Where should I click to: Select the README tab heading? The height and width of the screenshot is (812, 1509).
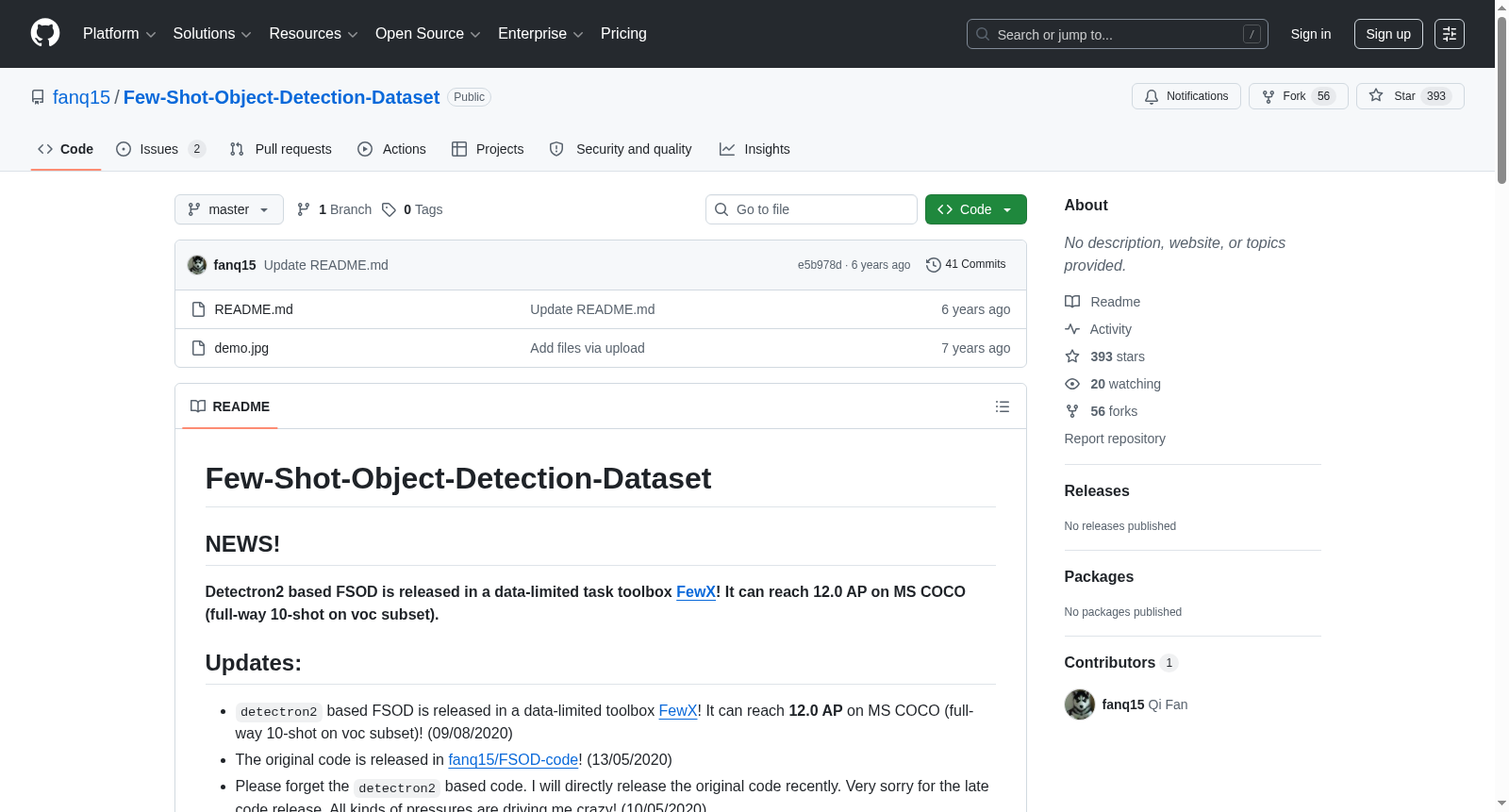pos(230,406)
